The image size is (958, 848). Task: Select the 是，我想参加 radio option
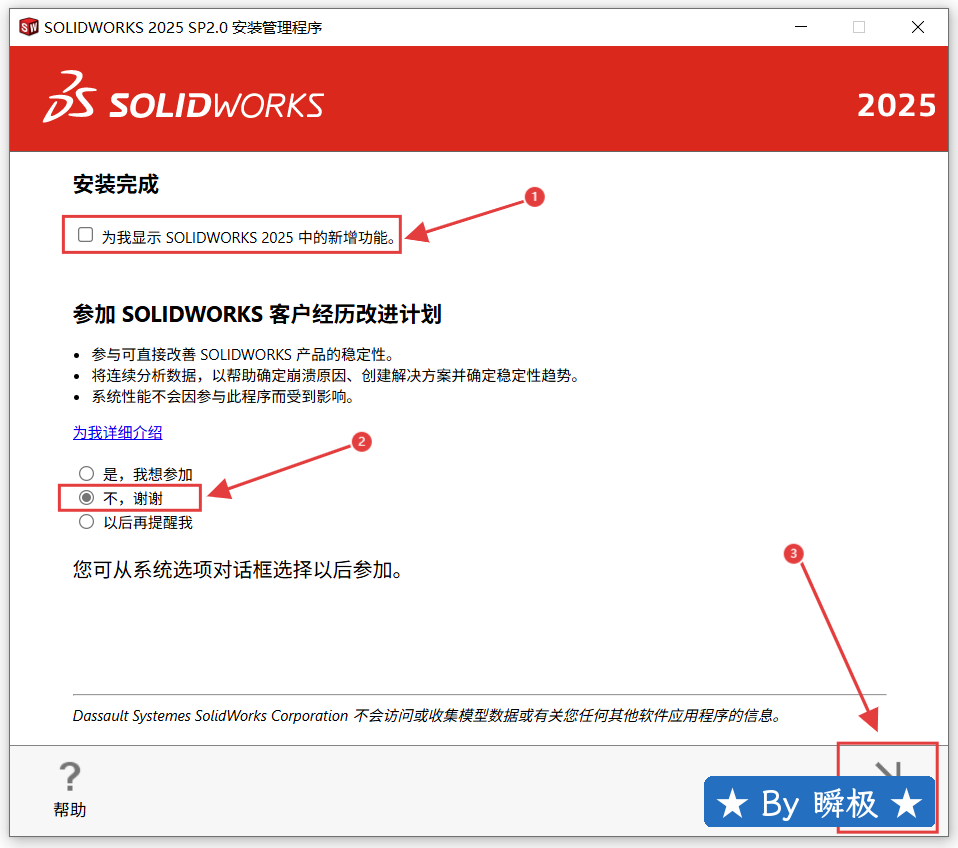pyautogui.click(x=87, y=474)
